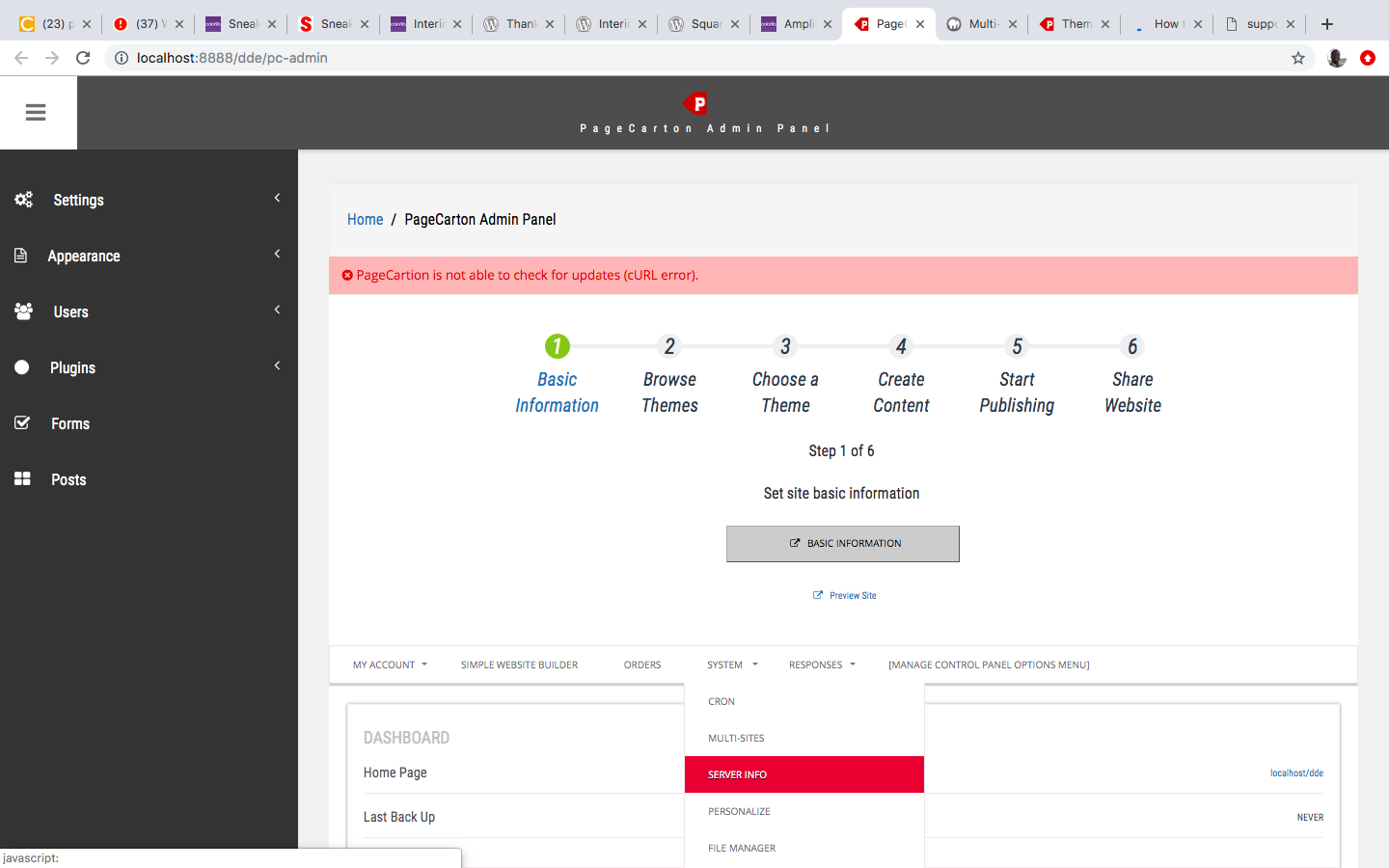
Task: Open the System dropdown menu
Action: pos(732,665)
